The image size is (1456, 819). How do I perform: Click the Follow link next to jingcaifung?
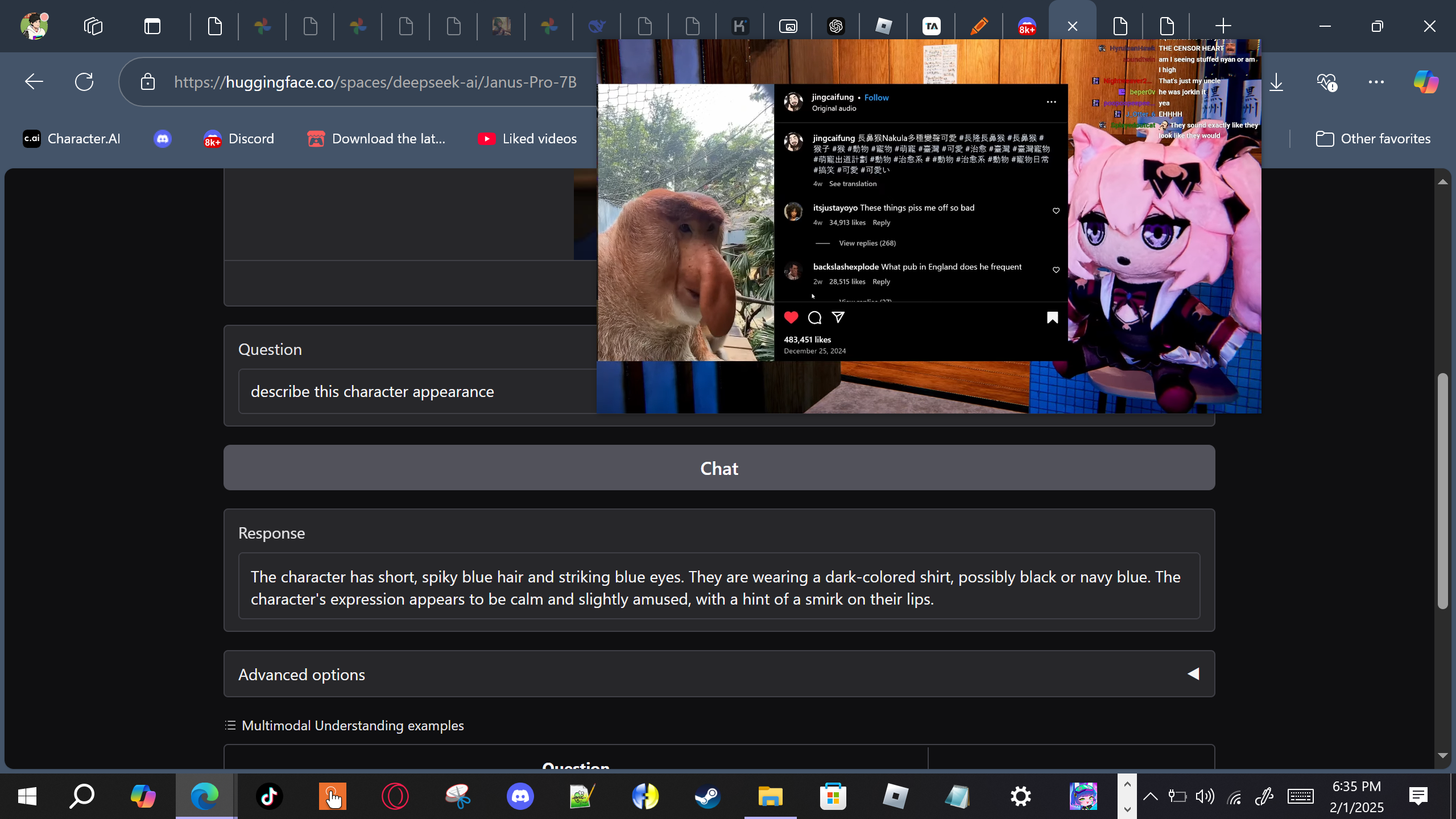876,98
